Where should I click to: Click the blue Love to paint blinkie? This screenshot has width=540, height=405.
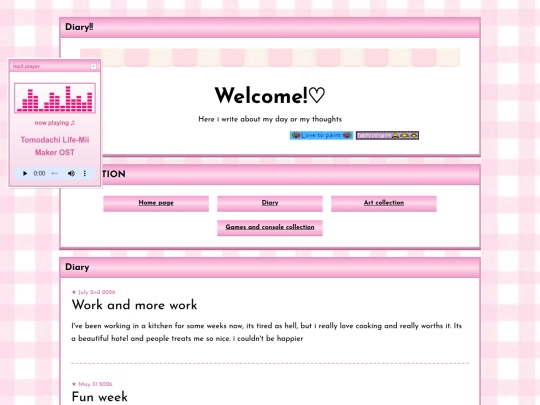(321, 135)
